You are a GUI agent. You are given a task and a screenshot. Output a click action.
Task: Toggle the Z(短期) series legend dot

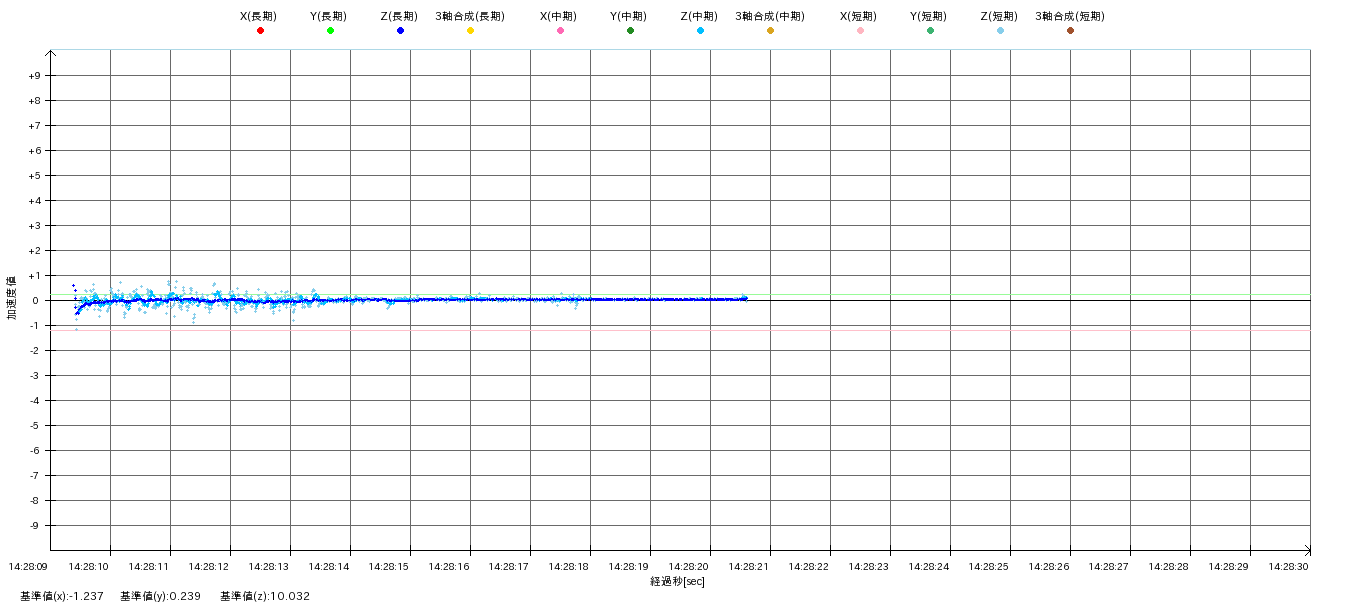point(1000,31)
